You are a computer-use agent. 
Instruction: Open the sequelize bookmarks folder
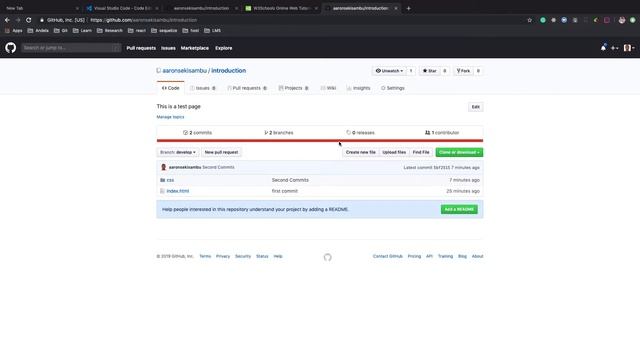164,31
